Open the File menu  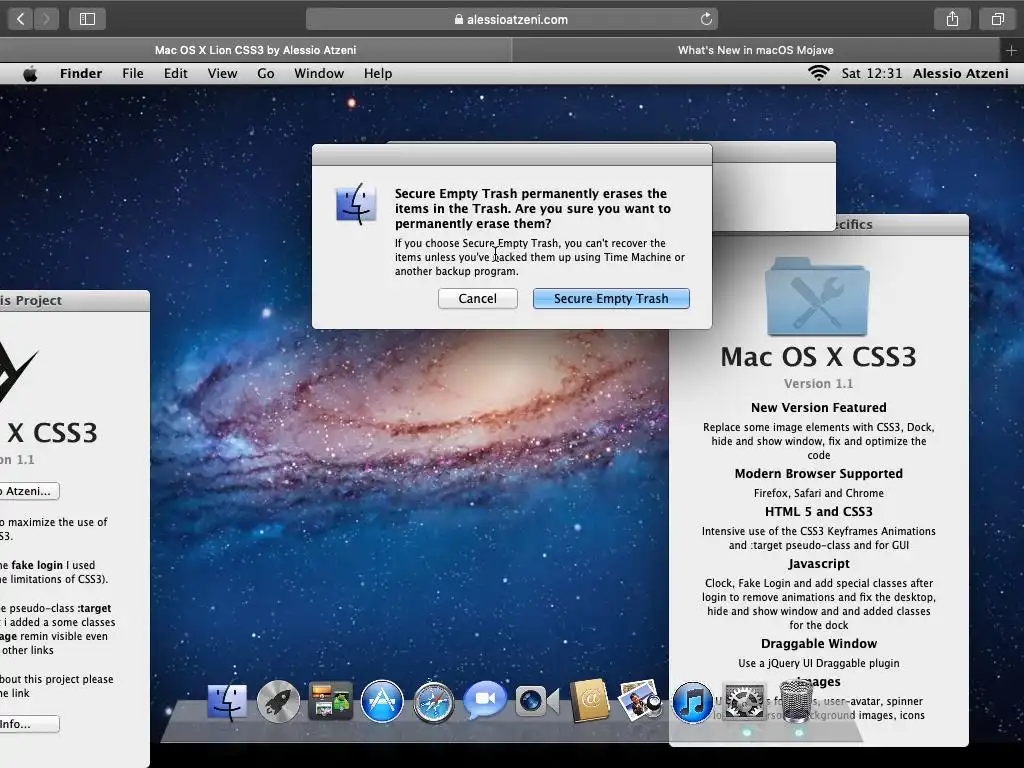point(133,73)
